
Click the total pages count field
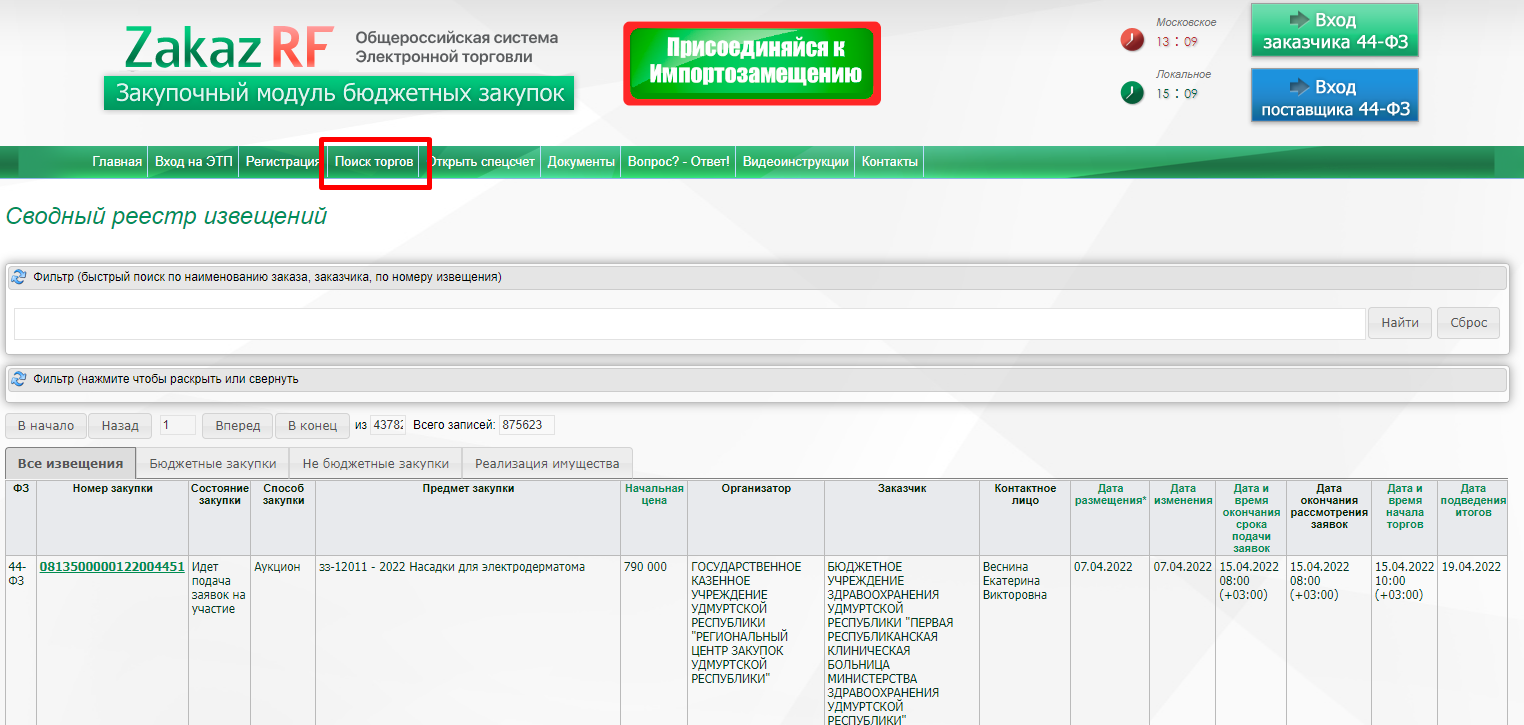387,425
